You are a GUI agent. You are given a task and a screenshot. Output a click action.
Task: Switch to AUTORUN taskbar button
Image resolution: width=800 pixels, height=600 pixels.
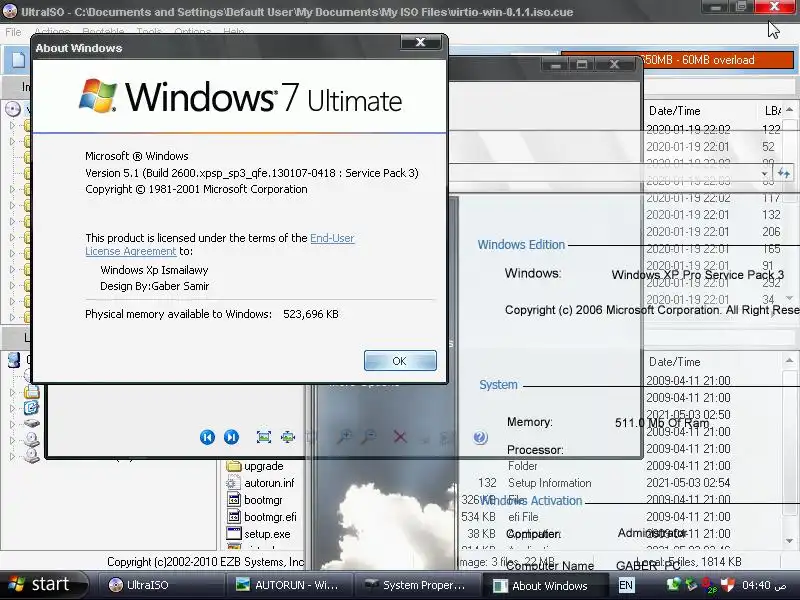tap(287, 585)
